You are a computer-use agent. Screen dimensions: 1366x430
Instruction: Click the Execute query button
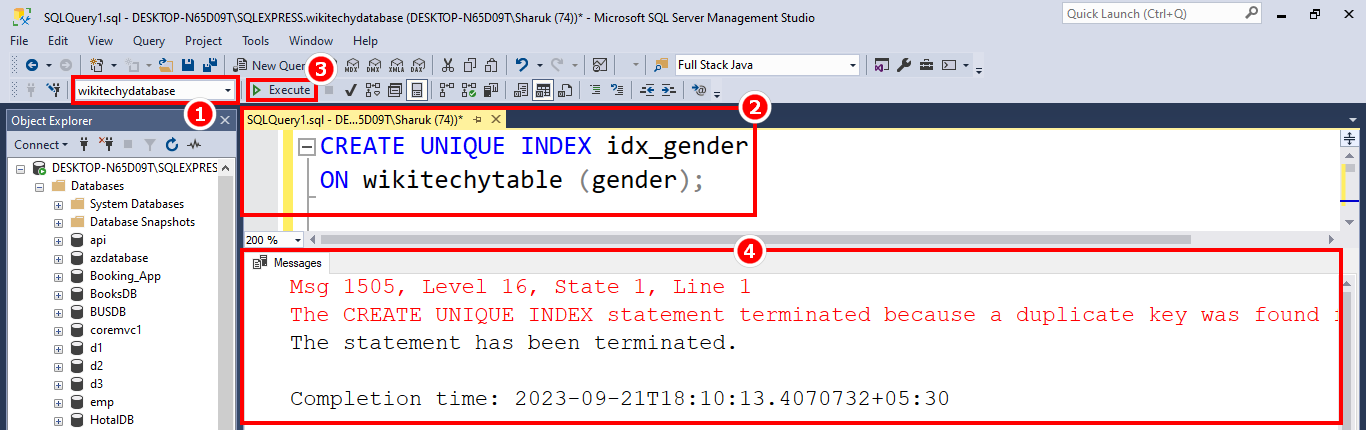282,90
